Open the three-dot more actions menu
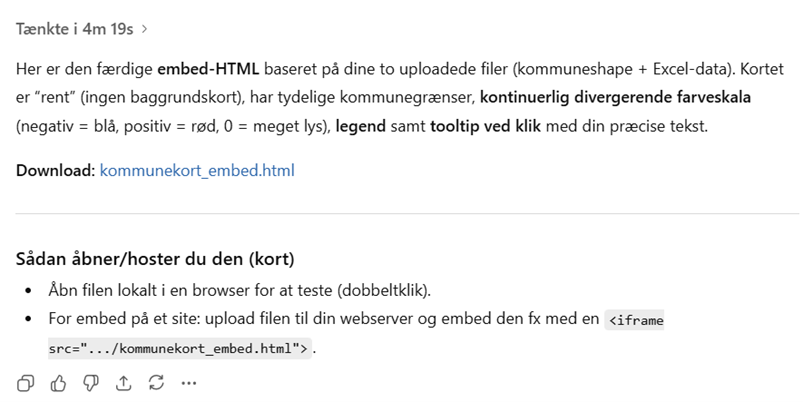 189,382
